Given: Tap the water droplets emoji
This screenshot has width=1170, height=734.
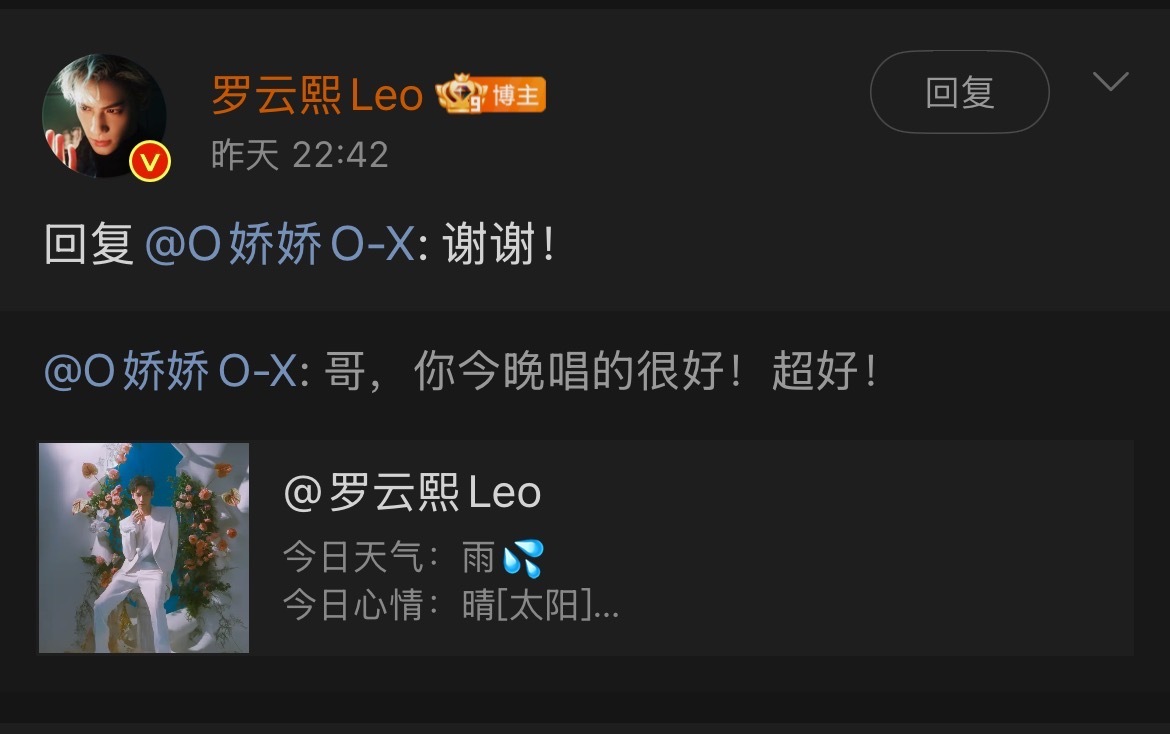Looking at the screenshot, I should pos(523,559).
